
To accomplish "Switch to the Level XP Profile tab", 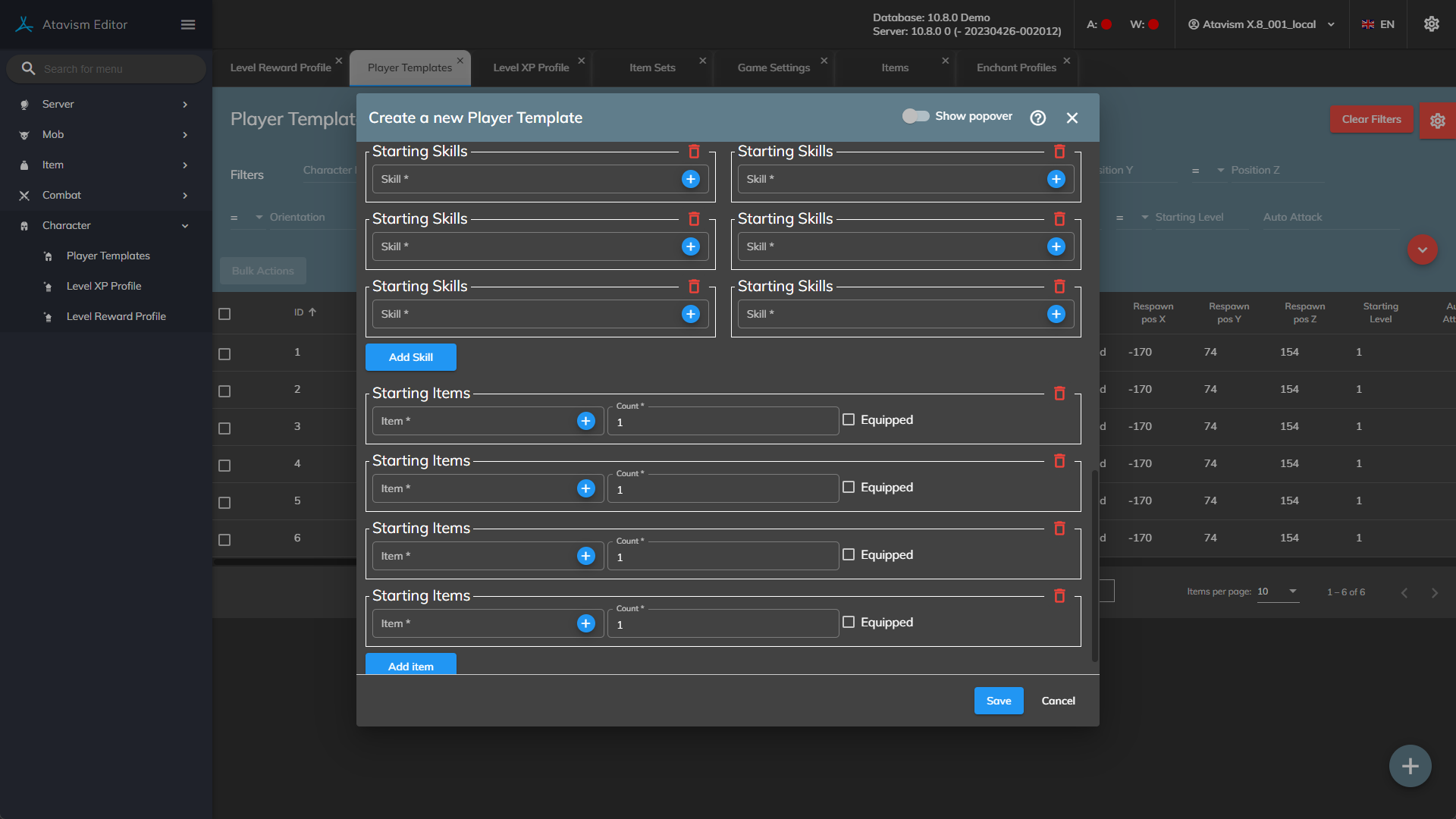I will coord(531,67).
